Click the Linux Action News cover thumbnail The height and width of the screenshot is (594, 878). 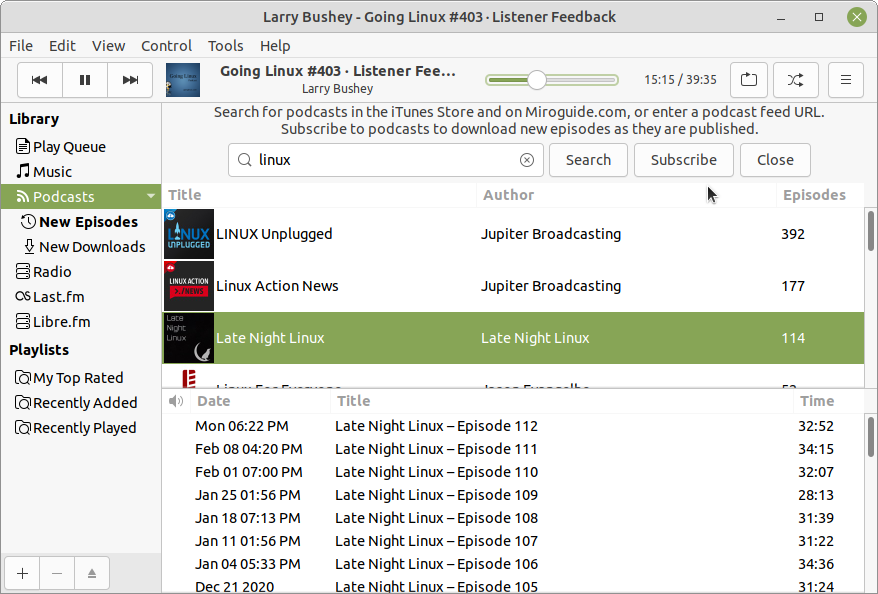coord(189,286)
